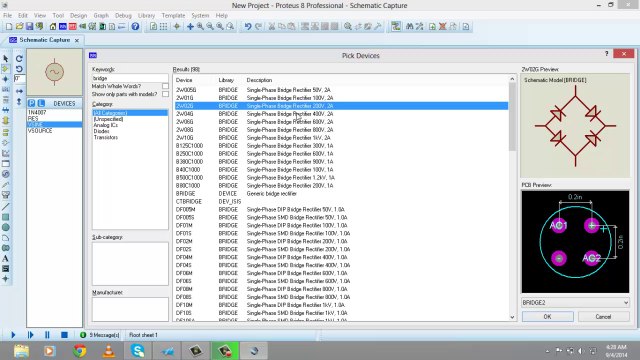The height and width of the screenshot is (360, 640).
Task: Click the Keywords input field
Action: [x=130, y=78]
